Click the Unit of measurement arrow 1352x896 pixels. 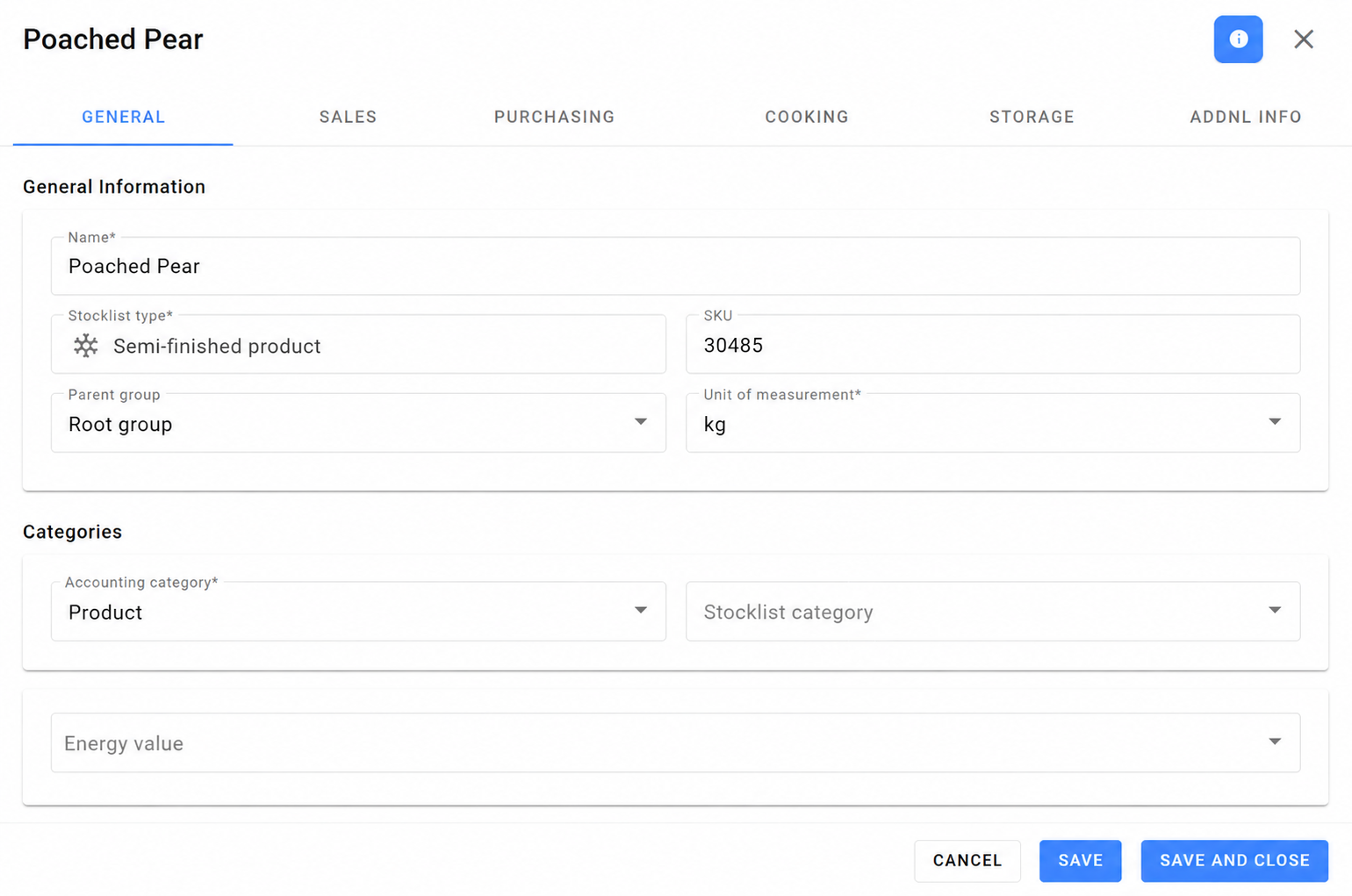point(1275,422)
